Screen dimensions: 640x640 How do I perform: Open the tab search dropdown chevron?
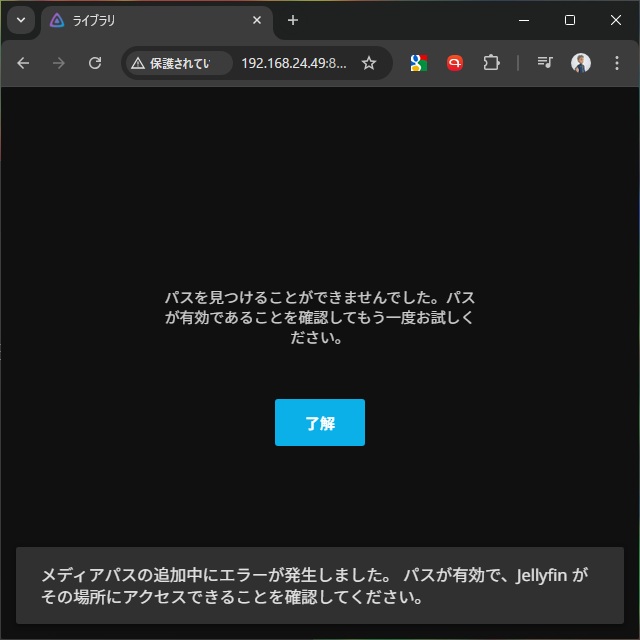pyautogui.click(x=21, y=20)
